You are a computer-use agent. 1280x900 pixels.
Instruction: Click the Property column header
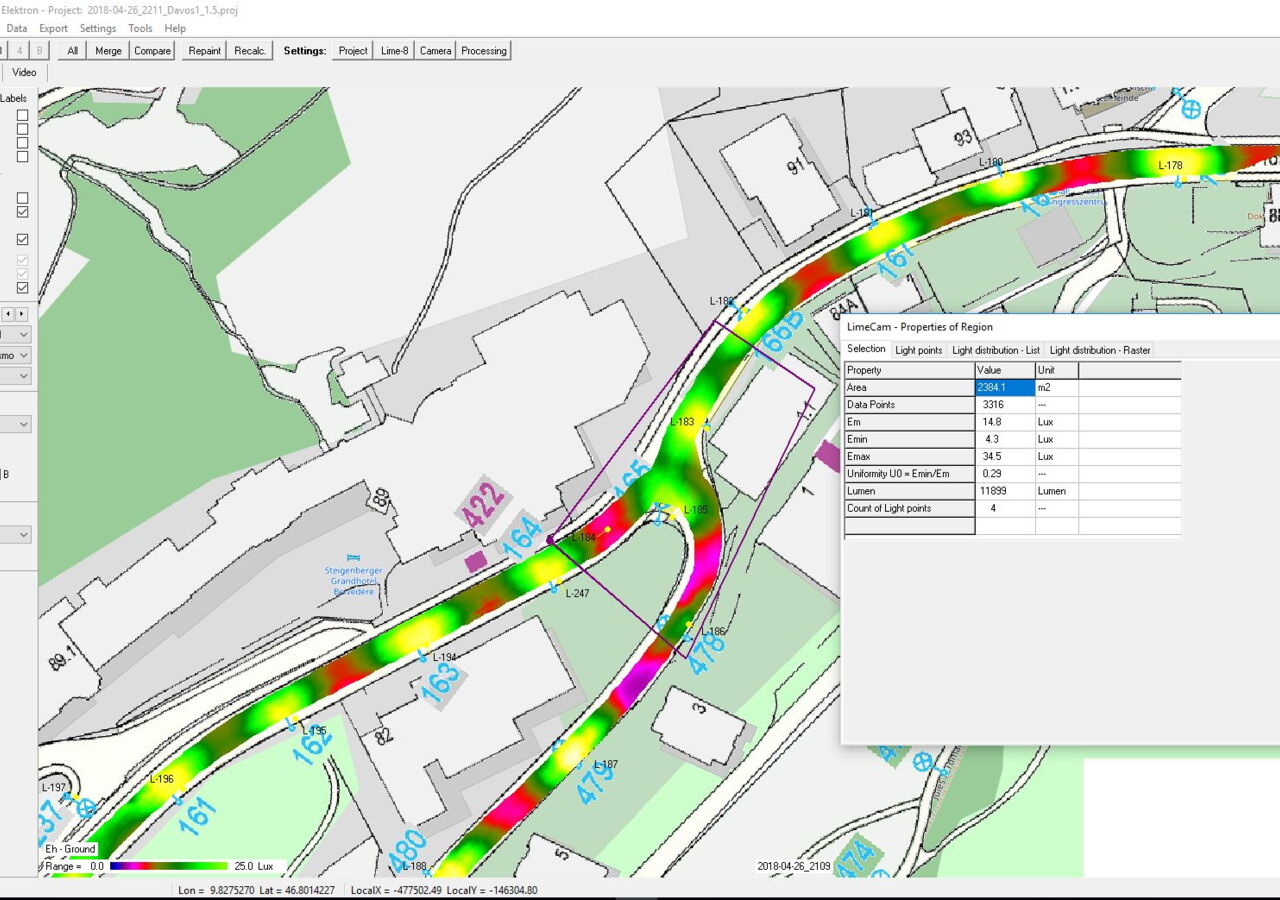(x=910, y=370)
